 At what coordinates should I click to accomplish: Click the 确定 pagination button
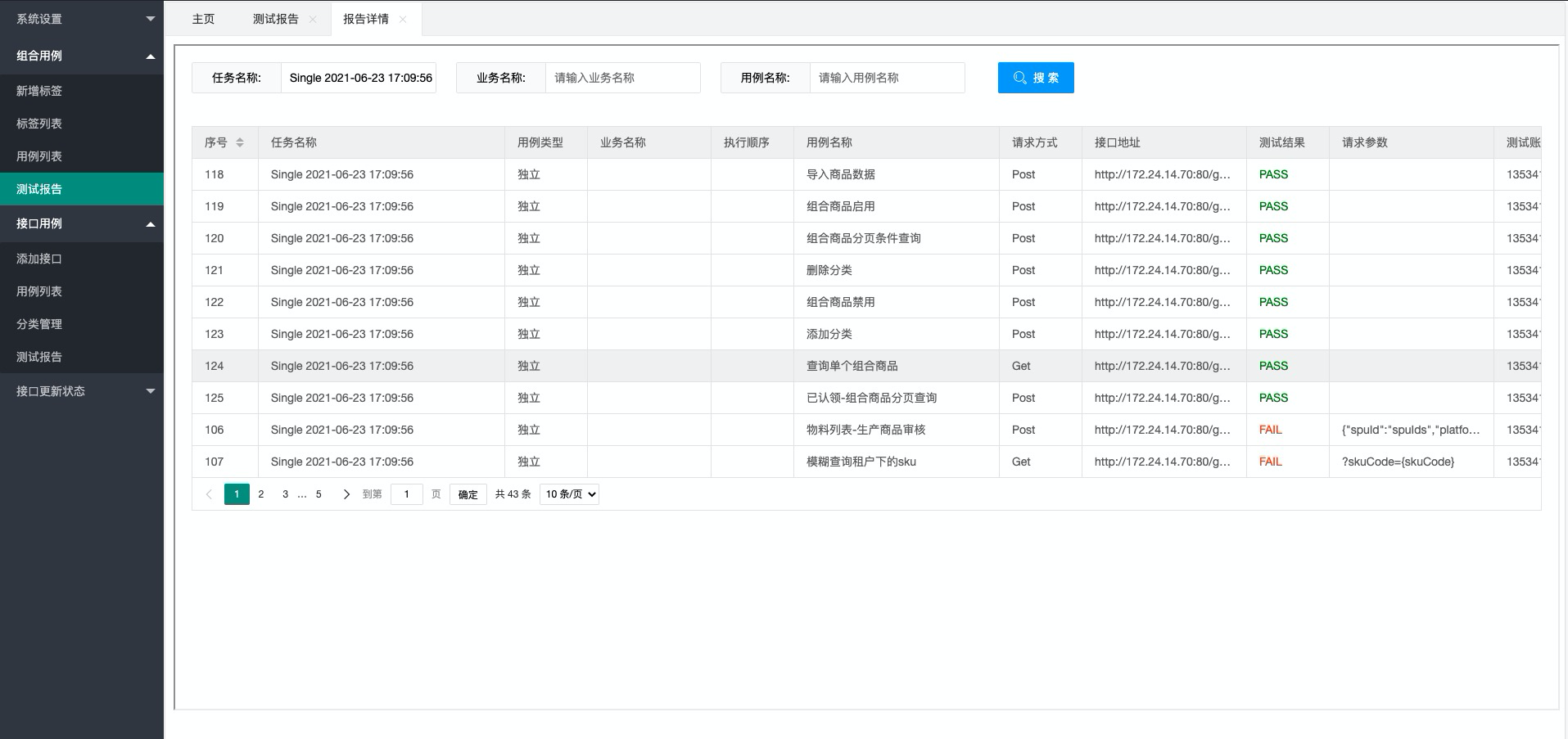click(468, 494)
